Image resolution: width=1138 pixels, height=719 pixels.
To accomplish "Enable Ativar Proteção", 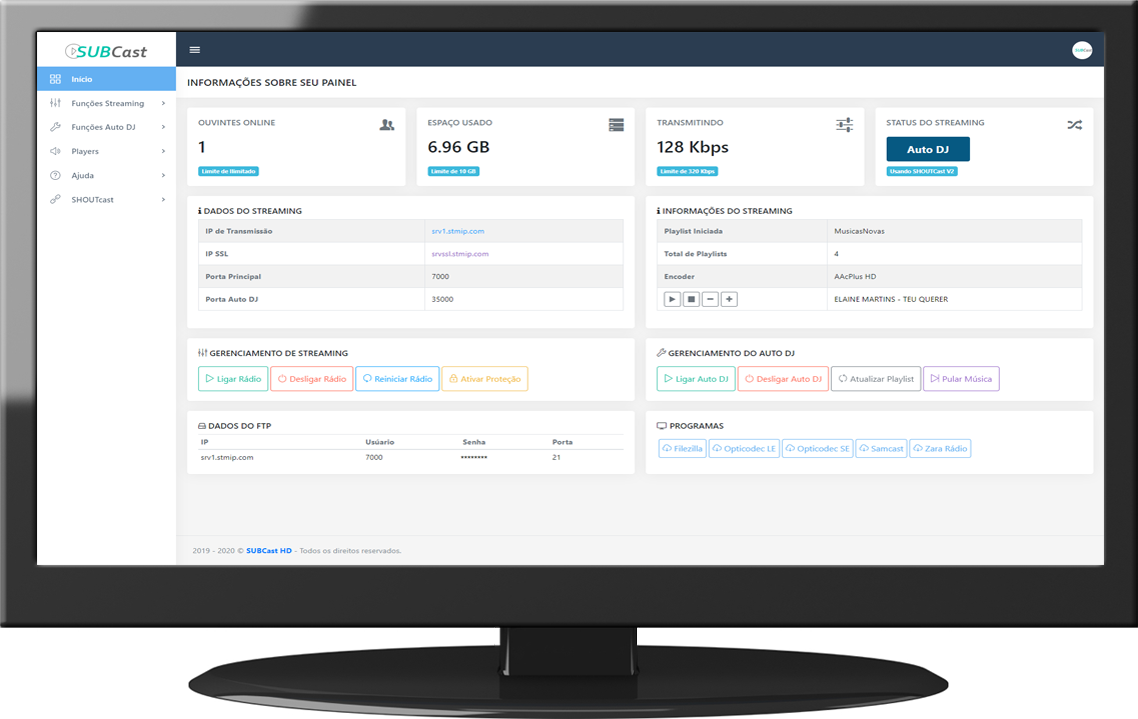I will (x=485, y=379).
